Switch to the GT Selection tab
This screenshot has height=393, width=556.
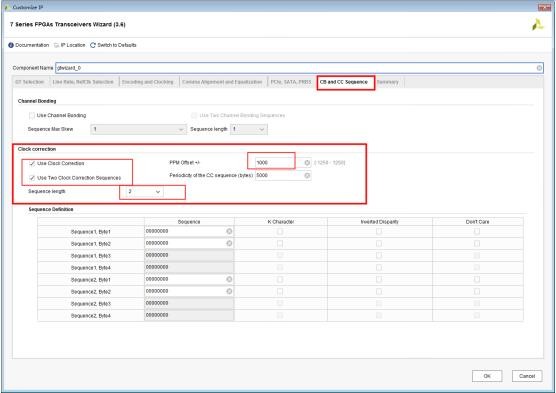(x=29, y=82)
